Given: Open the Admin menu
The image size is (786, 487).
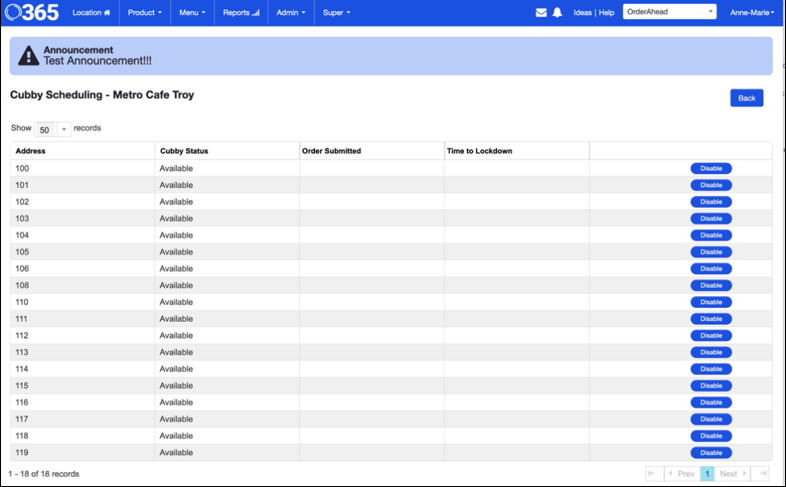Looking at the screenshot, I should tap(289, 13).
